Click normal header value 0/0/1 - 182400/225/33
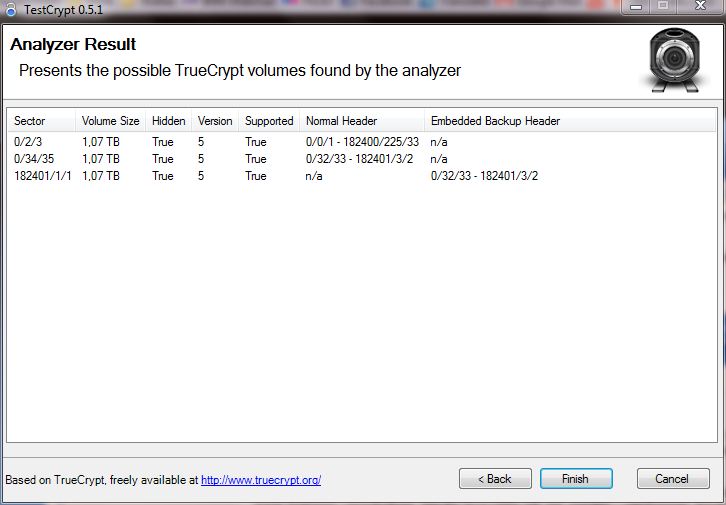This screenshot has height=505, width=726. pos(362,142)
